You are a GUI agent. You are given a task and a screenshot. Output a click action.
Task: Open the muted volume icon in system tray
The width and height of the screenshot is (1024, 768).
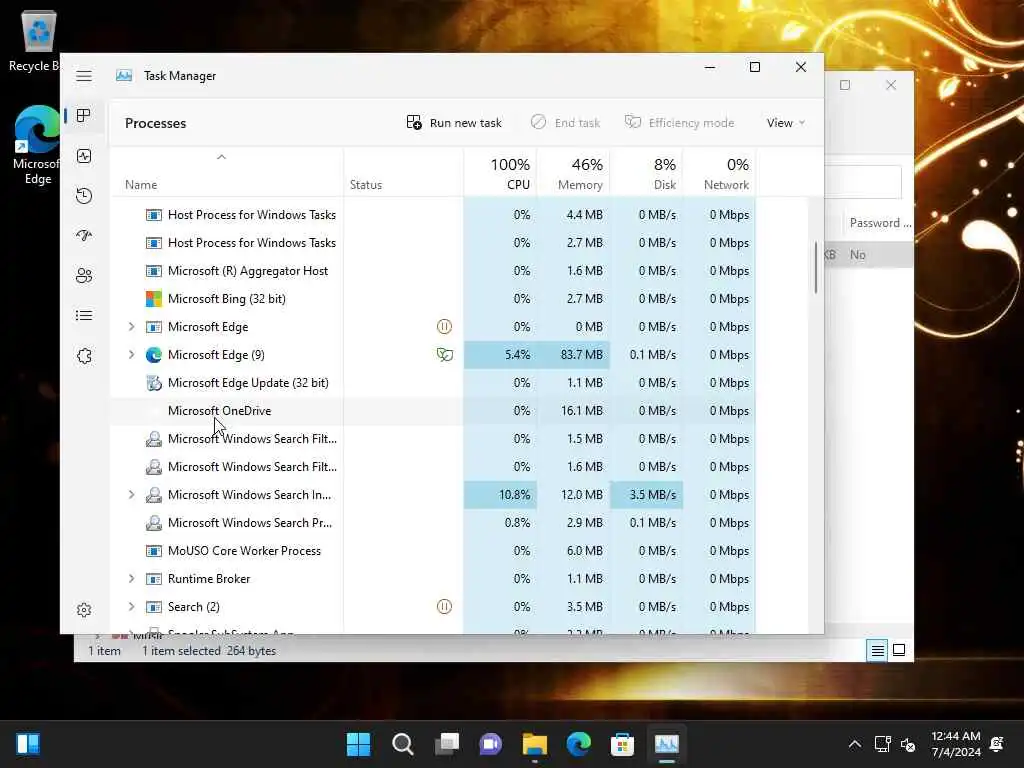tap(908, 744)
